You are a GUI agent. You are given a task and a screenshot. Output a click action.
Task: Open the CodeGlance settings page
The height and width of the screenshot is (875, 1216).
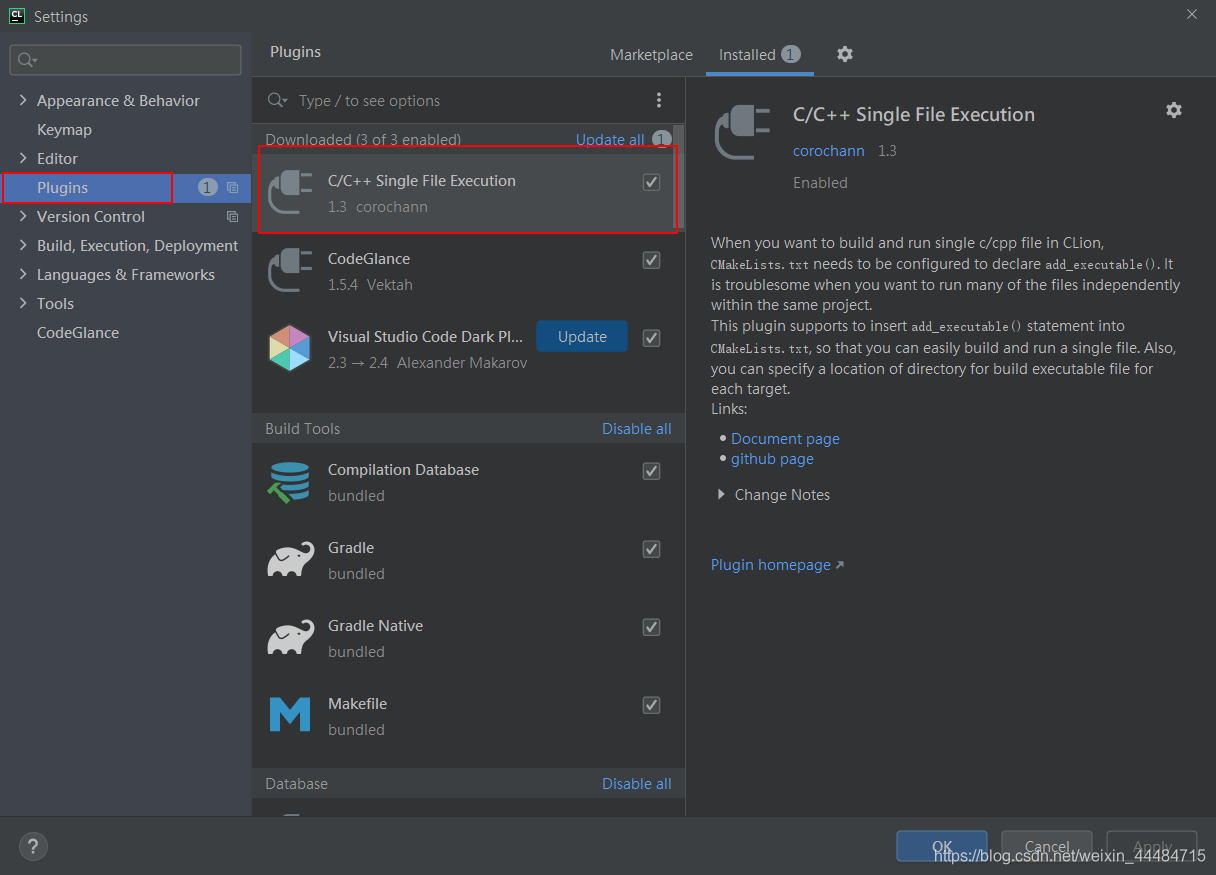78,333
